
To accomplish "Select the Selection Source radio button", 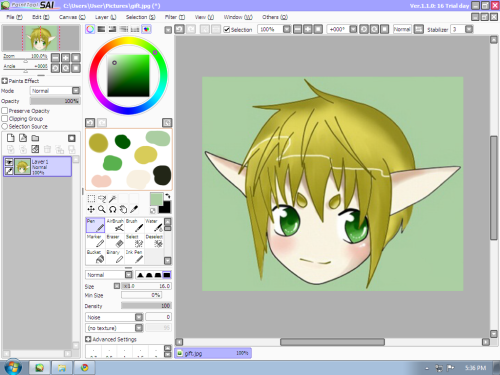I will point(5,126).
